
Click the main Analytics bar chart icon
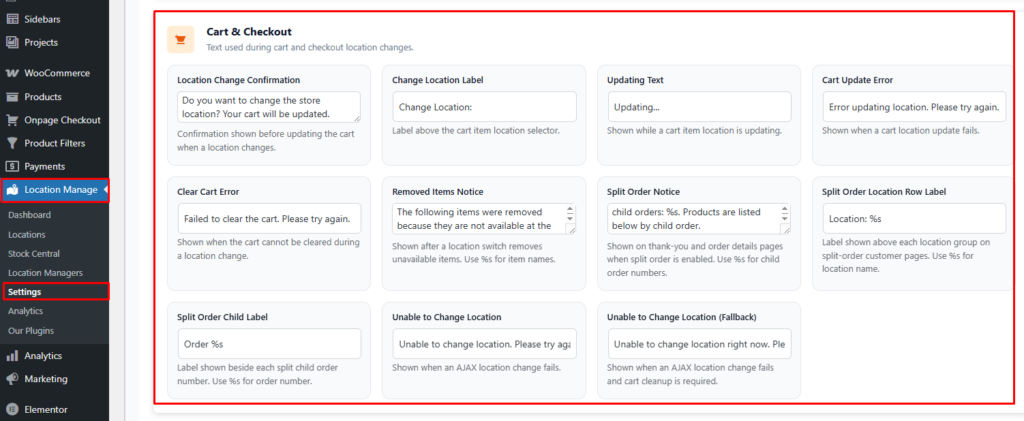tap(12, 355)
